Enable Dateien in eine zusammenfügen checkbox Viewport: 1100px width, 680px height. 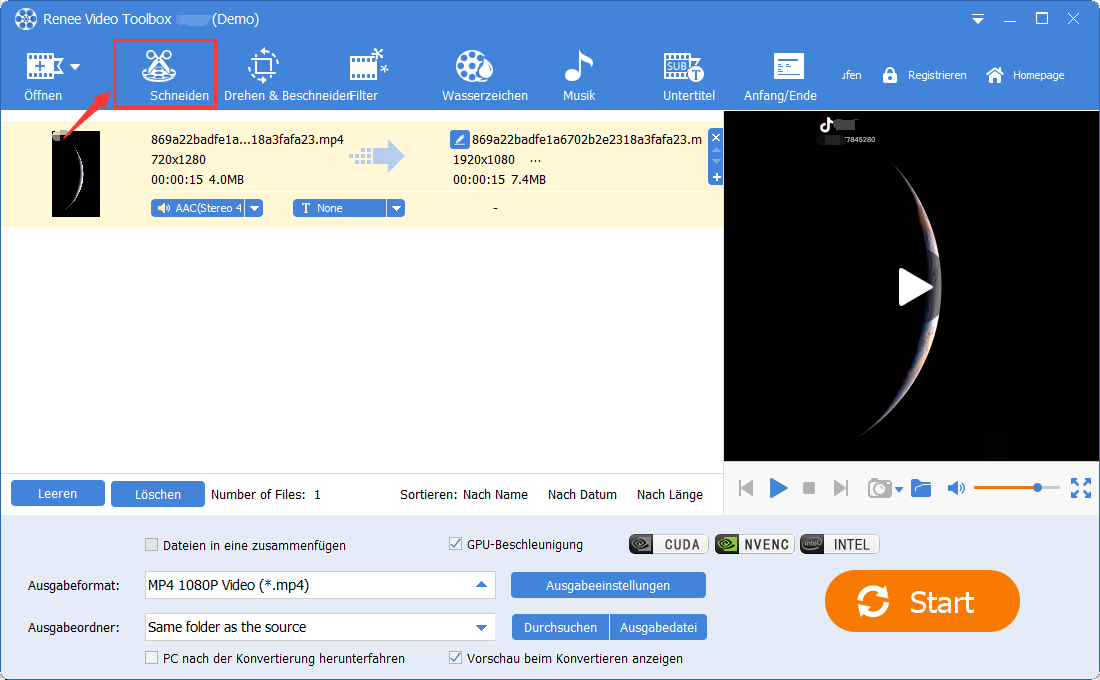point(151,545)
